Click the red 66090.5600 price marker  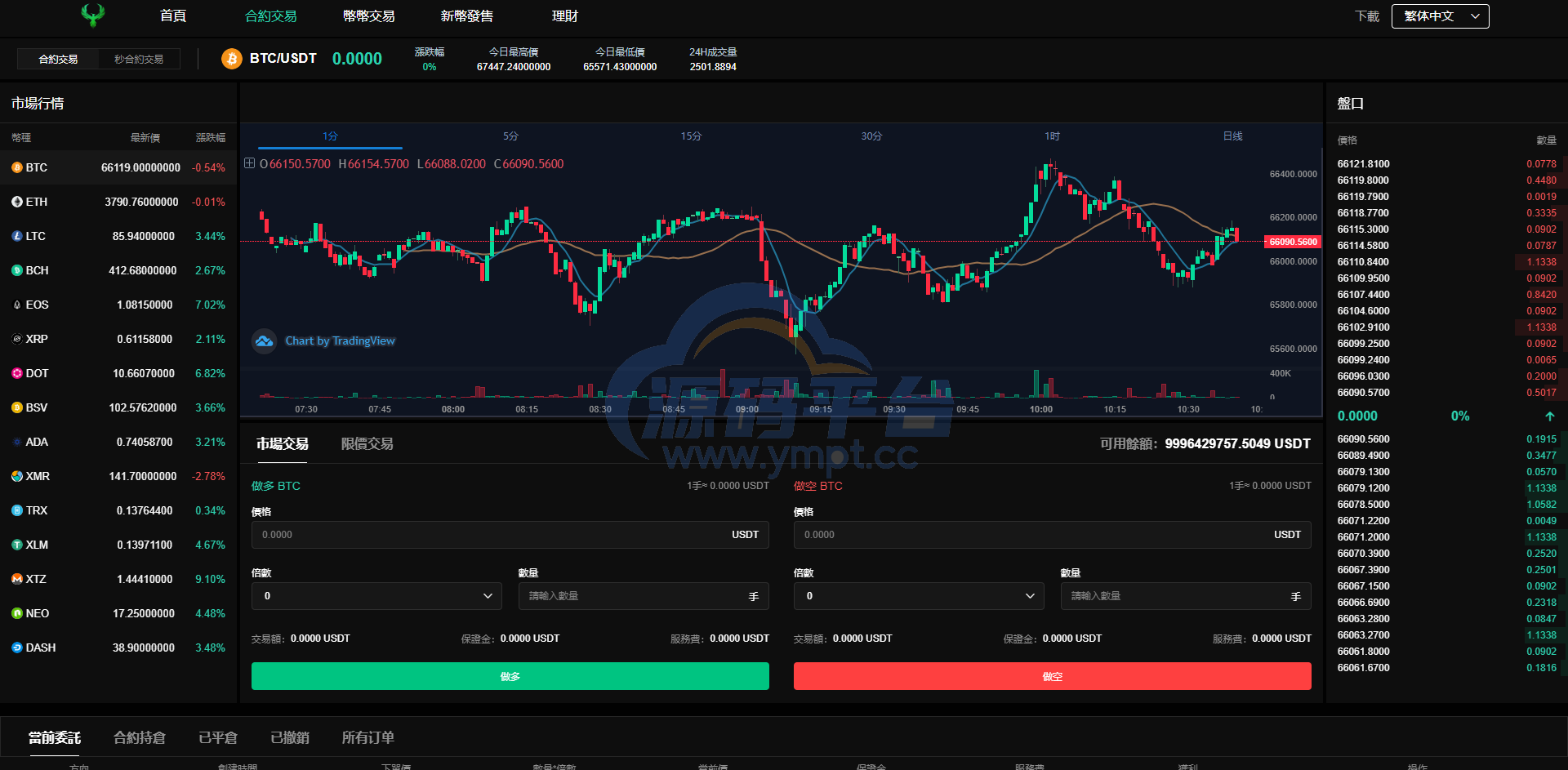coord(1292,242)
